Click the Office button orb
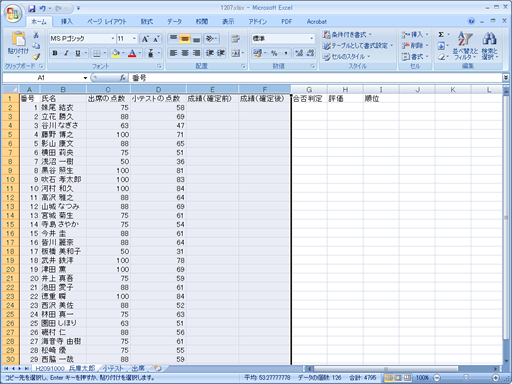The width and height of the screenshot is (512, 384). [13, 13]
